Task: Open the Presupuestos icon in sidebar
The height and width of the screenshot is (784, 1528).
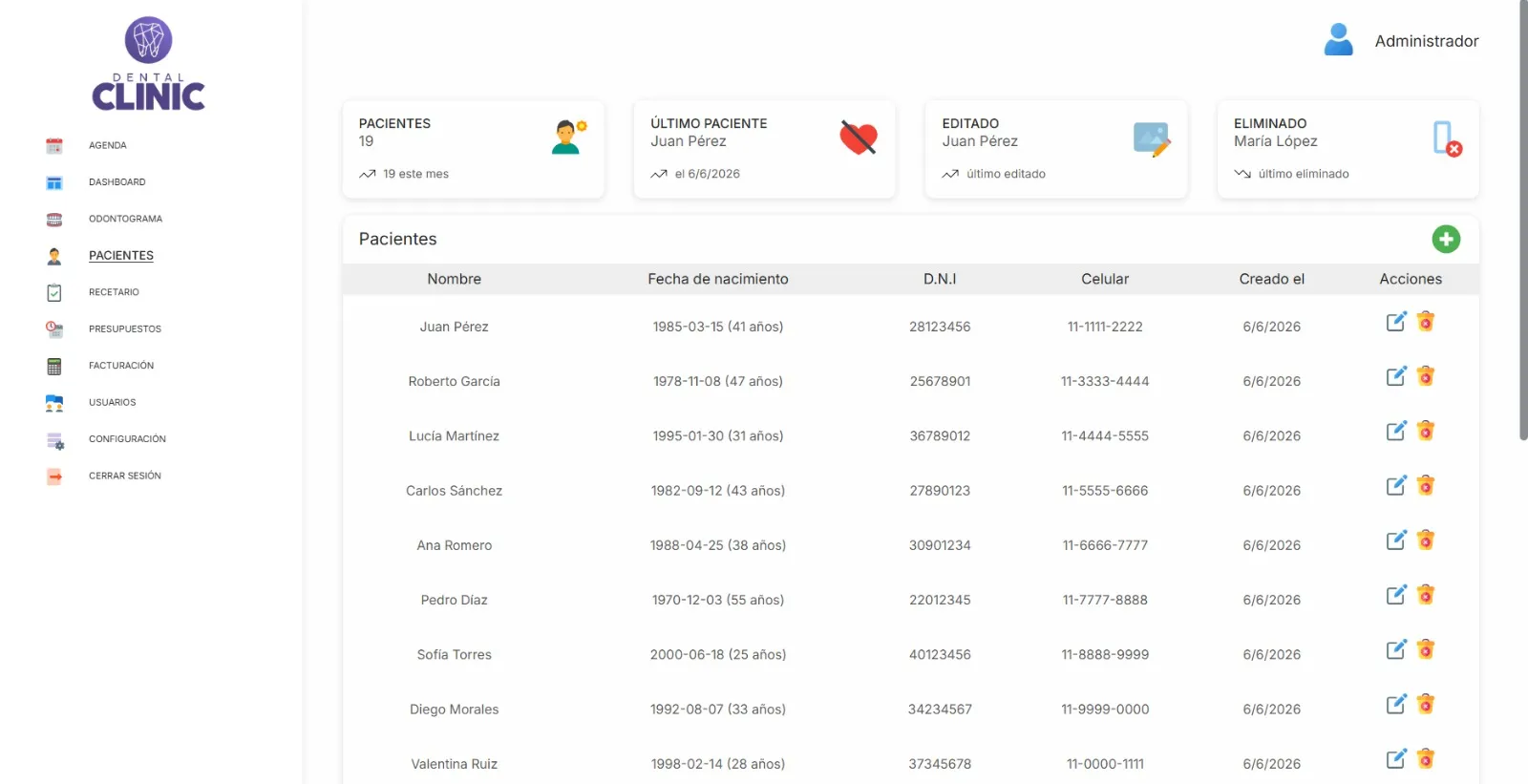Action: (x=54, y=329)
